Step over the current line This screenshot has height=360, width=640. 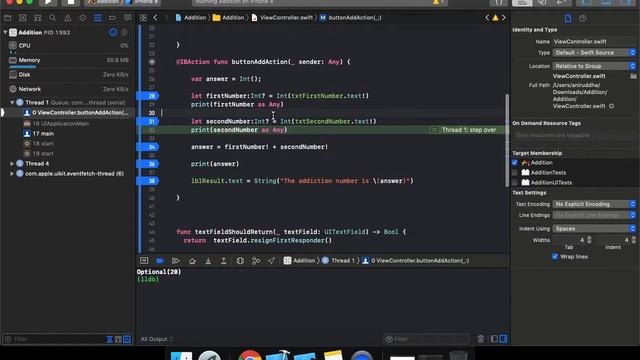click(x=192, y=260)
